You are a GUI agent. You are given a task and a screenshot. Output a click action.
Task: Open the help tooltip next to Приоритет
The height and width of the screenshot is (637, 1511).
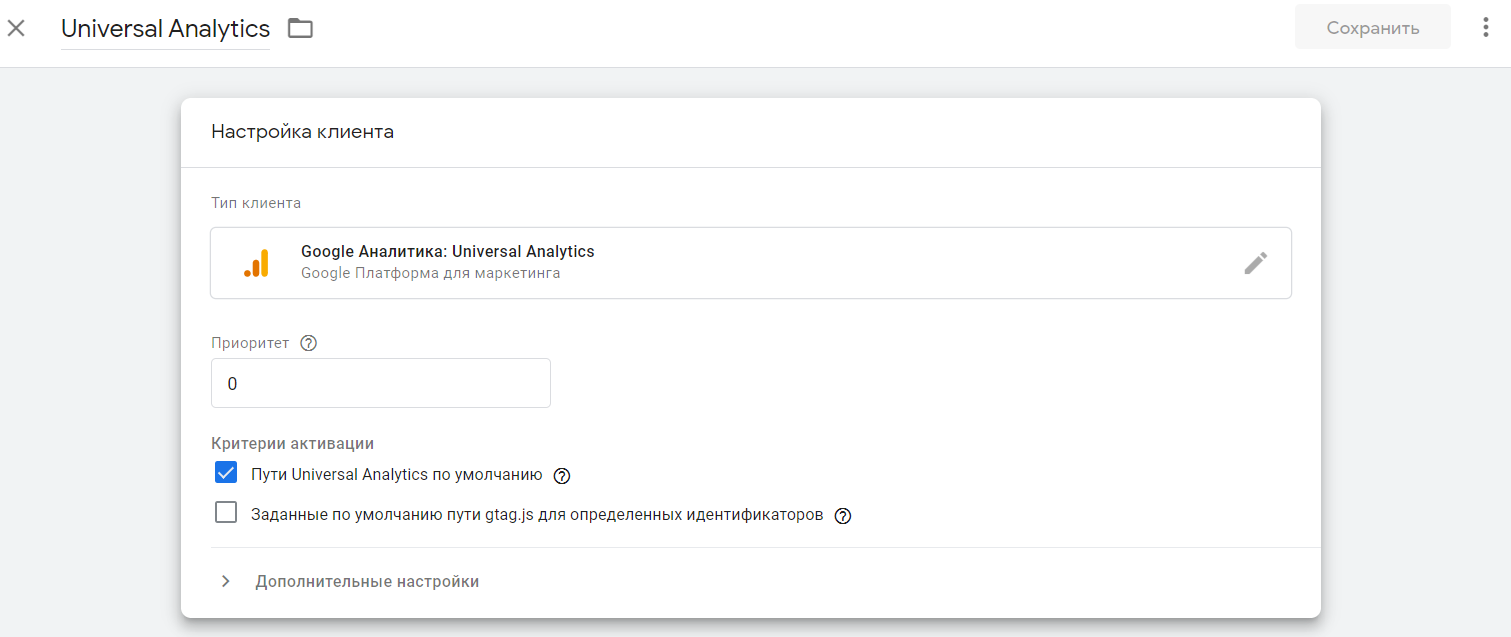point(308,342)
